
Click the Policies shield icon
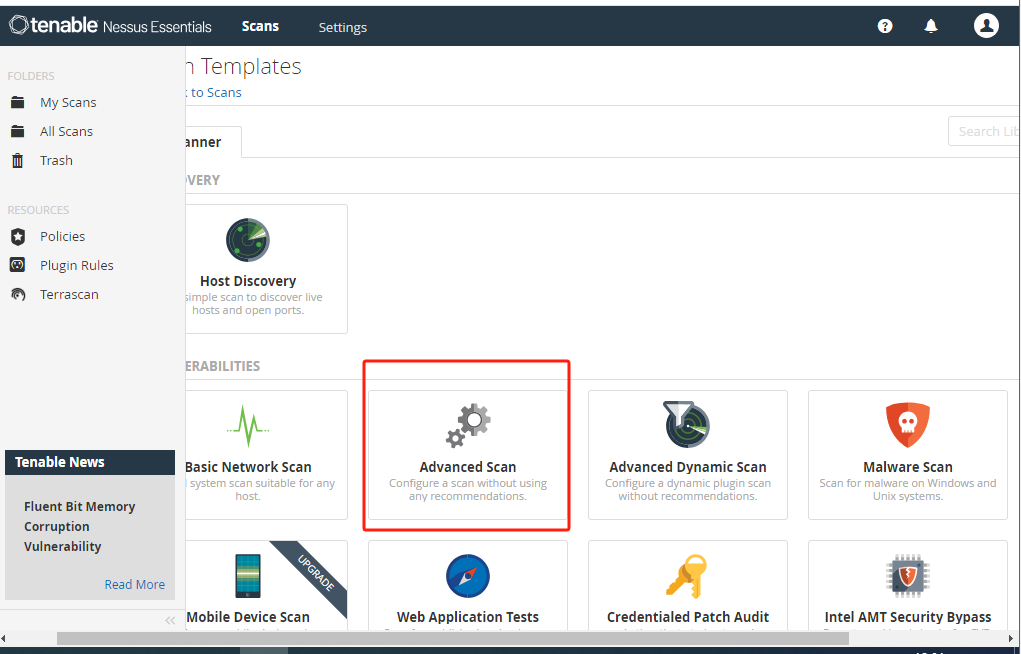18,236
